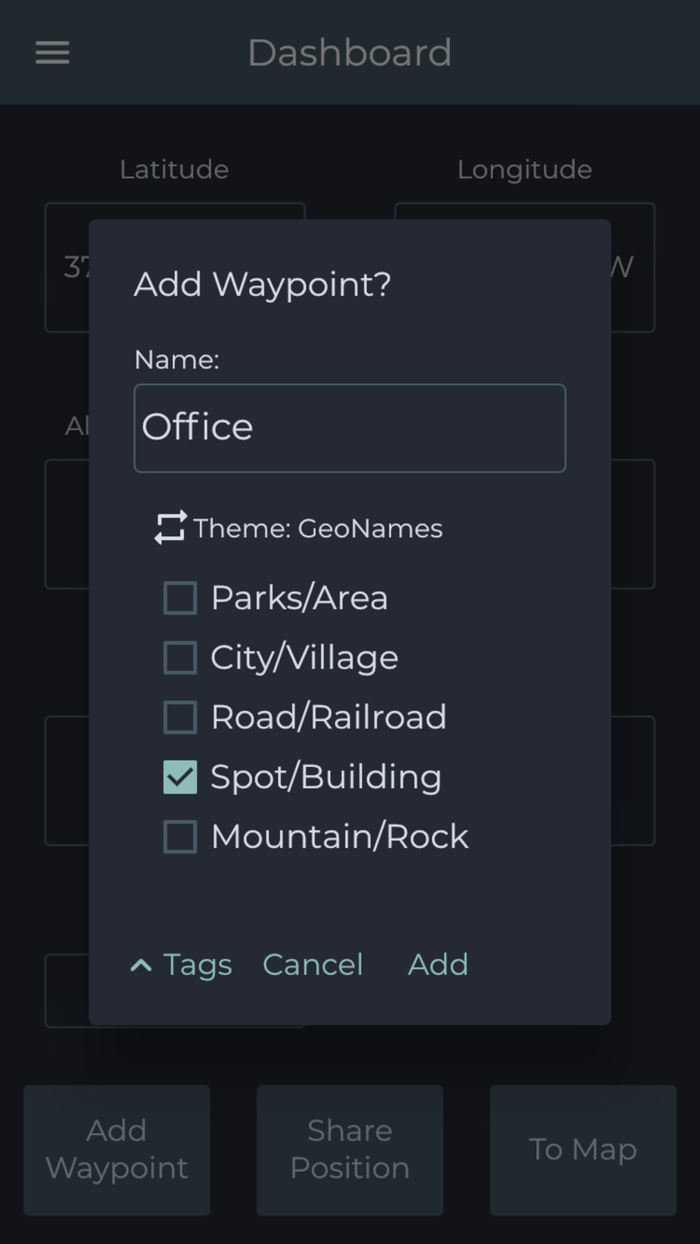Viewport: 700px width, 1244px height.
Task: Click the Parks/Area checkbox square
Action: click(180, 597)
